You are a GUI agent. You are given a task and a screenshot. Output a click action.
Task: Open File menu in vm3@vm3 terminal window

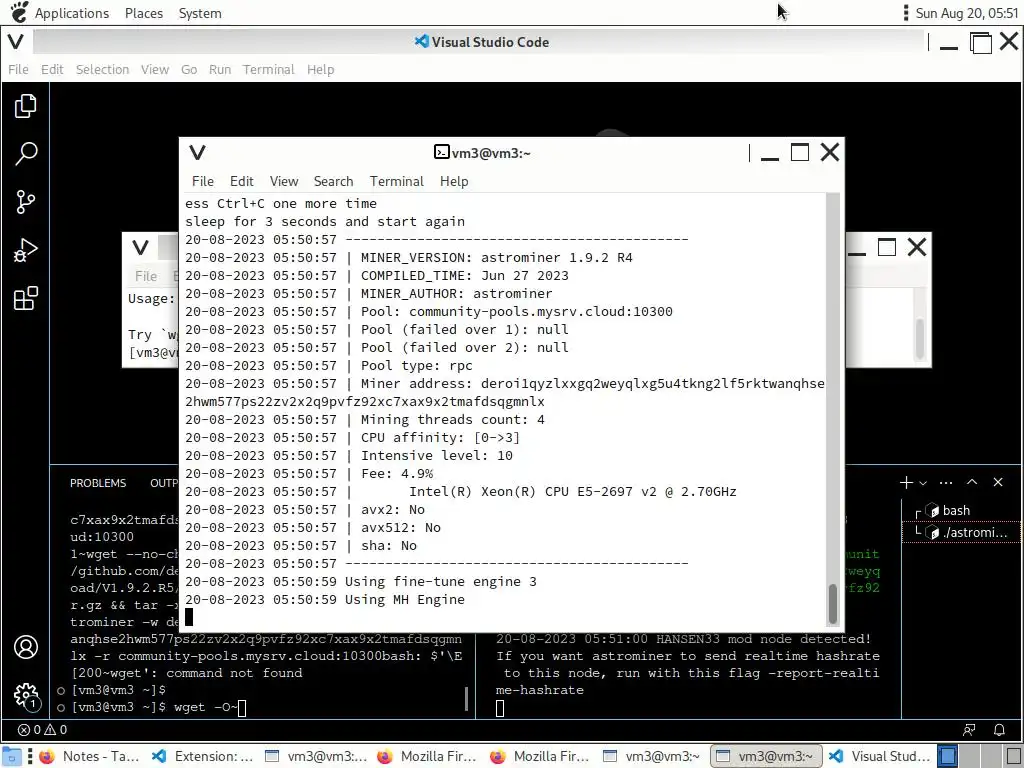pyautogui.click(x=202, y=181)
